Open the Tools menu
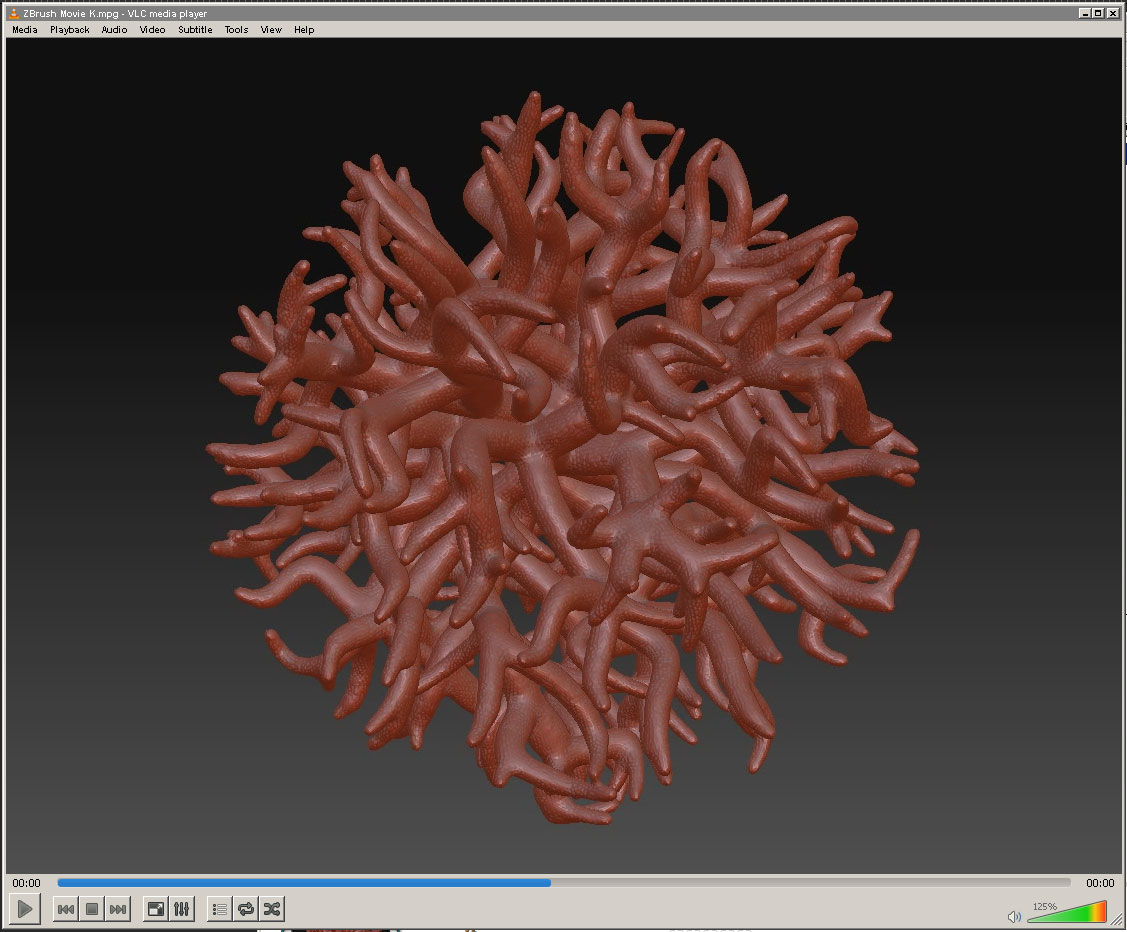 (236, 30)
